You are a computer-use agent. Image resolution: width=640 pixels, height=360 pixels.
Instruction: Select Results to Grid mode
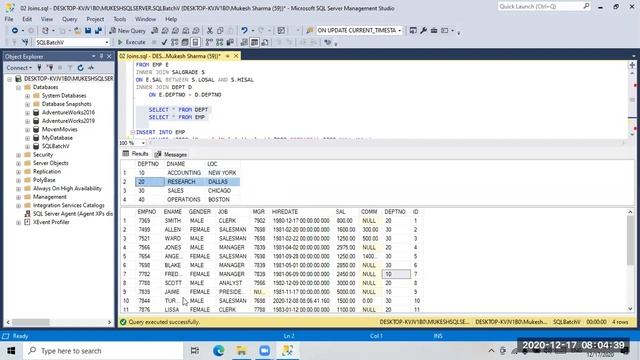coord(254,42)
